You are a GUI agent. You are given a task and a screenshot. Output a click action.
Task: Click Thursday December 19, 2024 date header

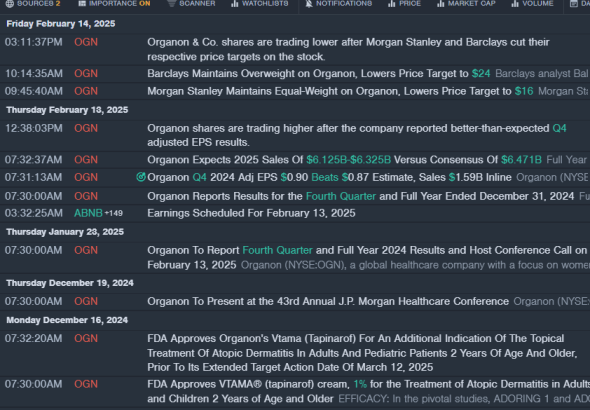tap(70, 283)
